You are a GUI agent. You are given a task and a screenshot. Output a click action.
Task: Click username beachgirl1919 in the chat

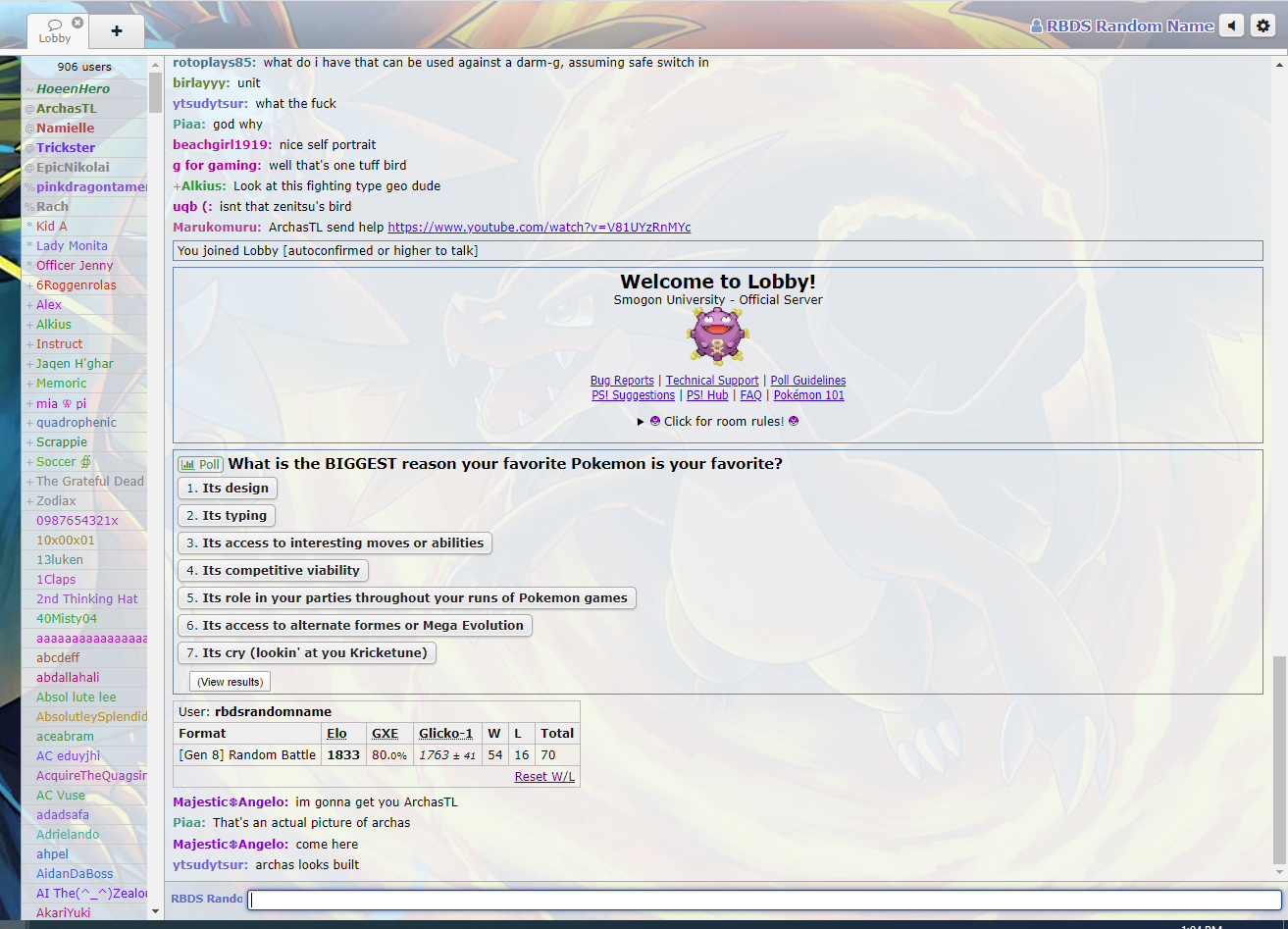click(223, 145)
